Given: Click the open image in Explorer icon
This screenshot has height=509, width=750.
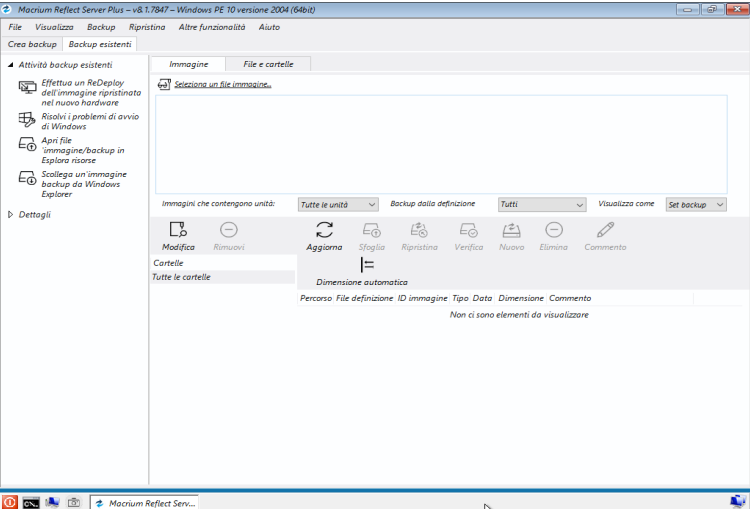Looking at the screenshot, I should pyautogui.click(x=27, y=144).
